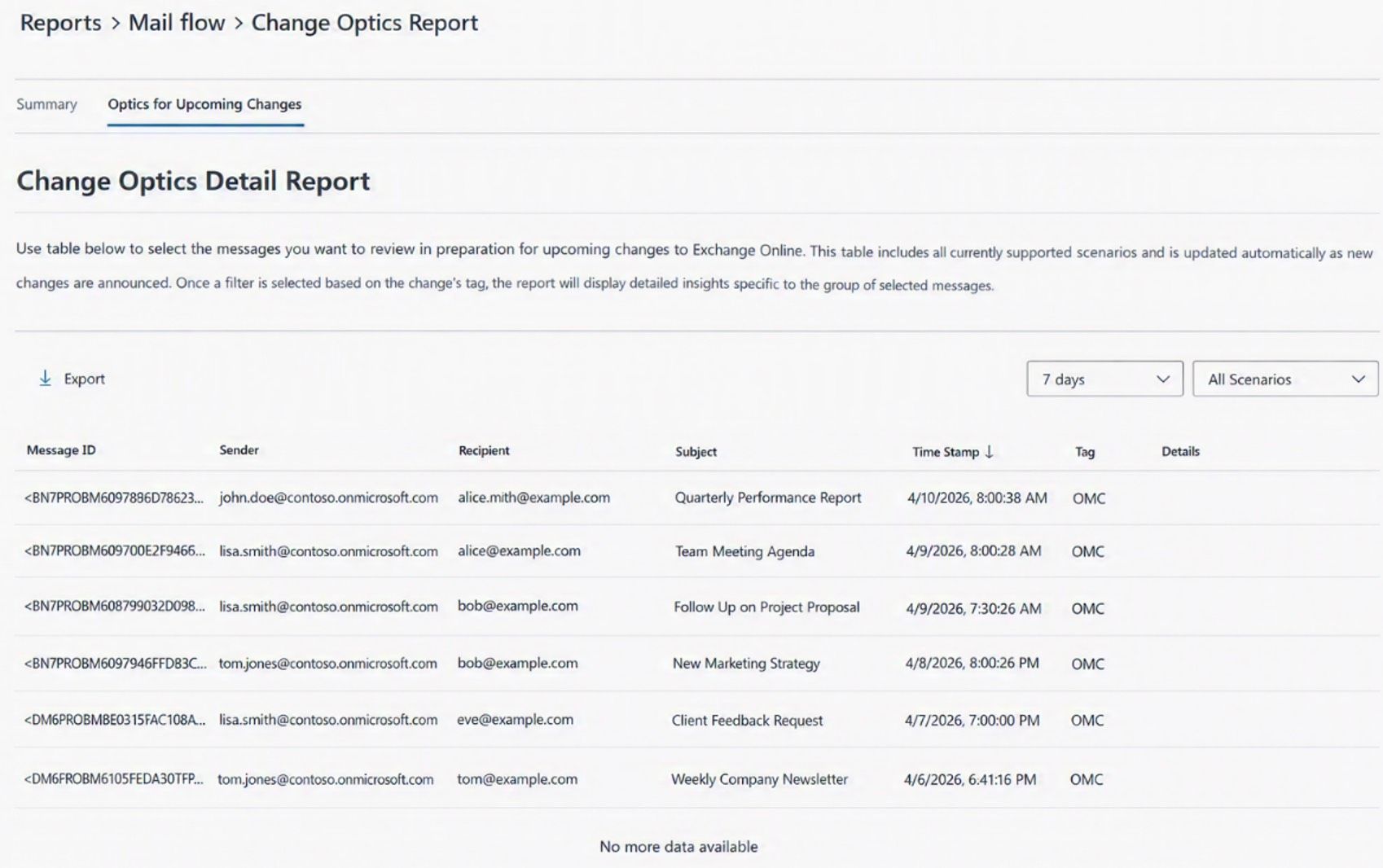Sort by the Sender column header
Image resolution: width=1383 pixels, height=868 pixels.
[x=239, y=450]
